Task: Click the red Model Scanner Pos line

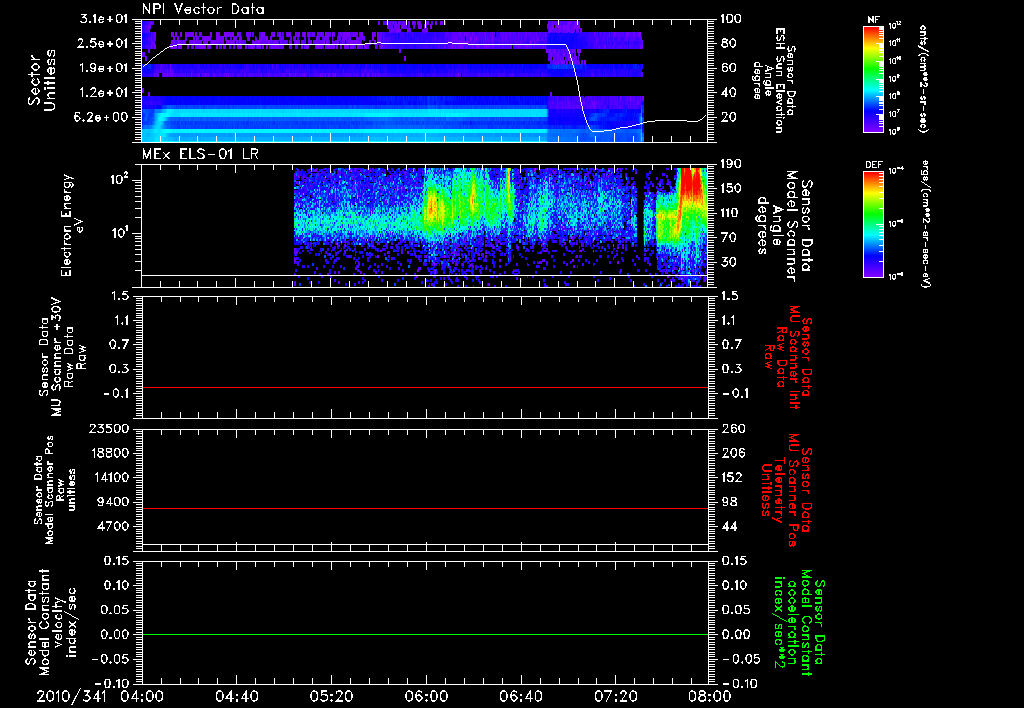Action: [425, 509]
